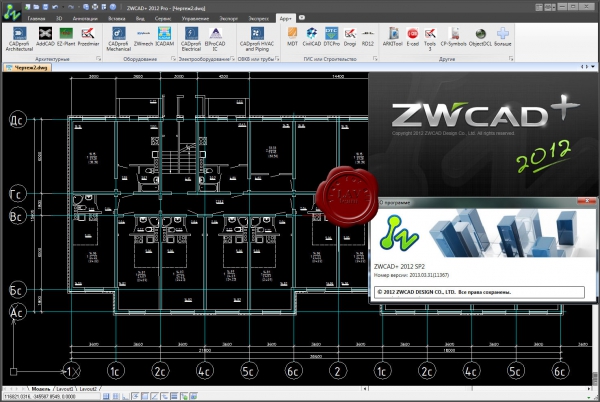The image size is (600, 402).
Task: Launch the ObjectDCL application
Action: [480, 37]
